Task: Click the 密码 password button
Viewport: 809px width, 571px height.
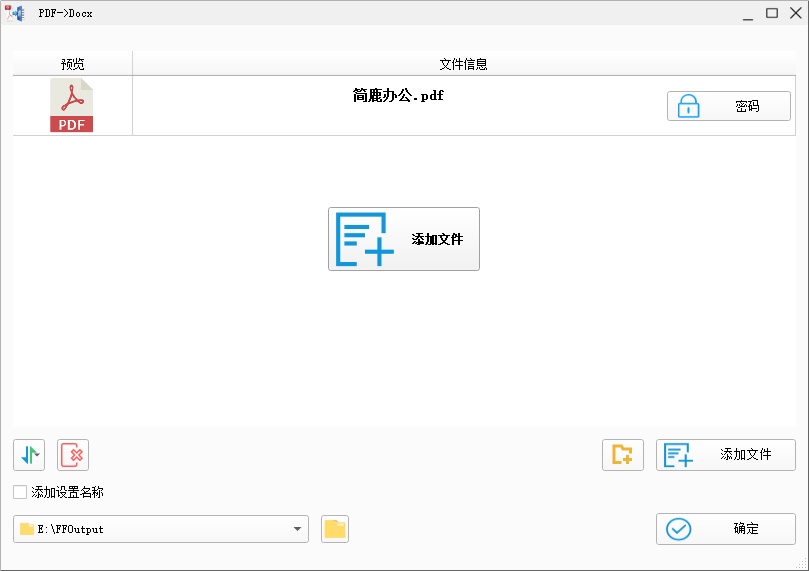Action: [x=729, y=106]
